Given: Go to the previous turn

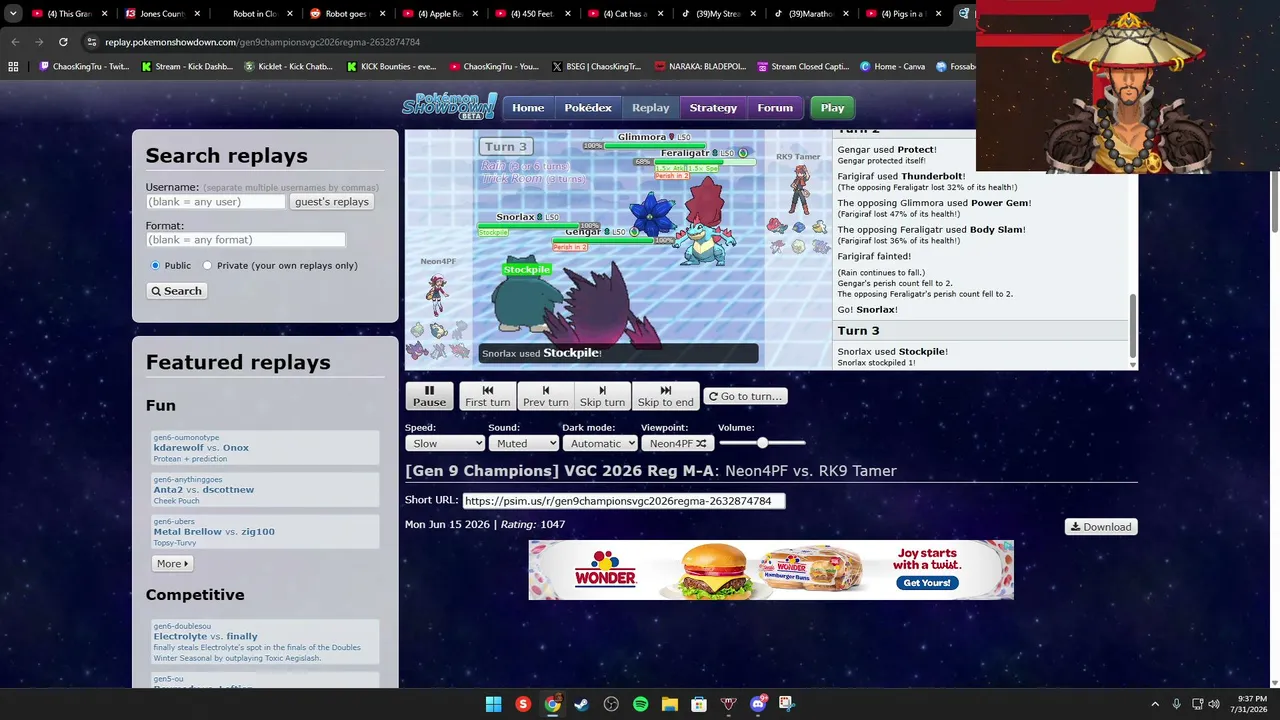Looking at the screenshot, I should coord(546,396).
